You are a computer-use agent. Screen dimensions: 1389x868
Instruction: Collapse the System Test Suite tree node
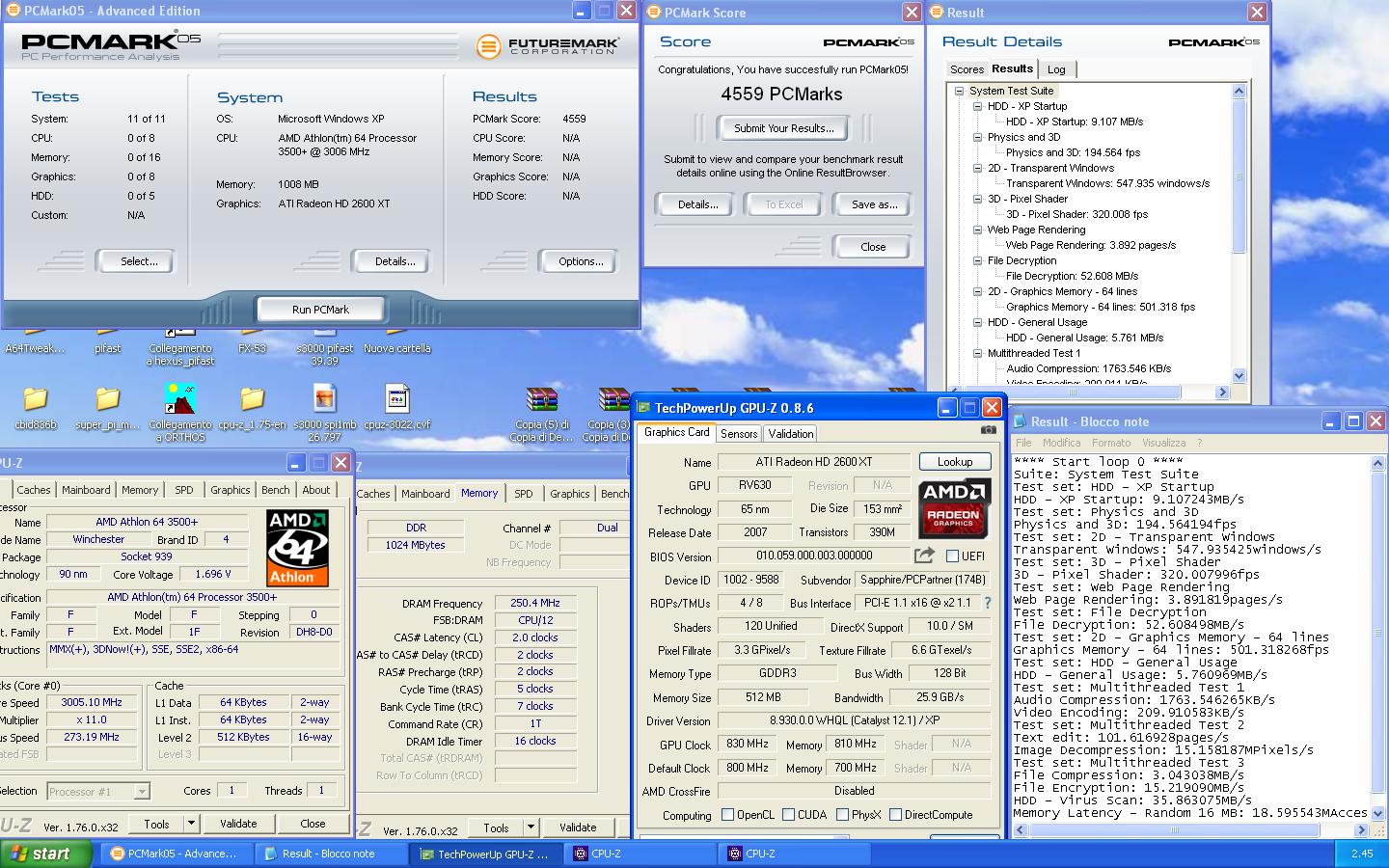959,91
